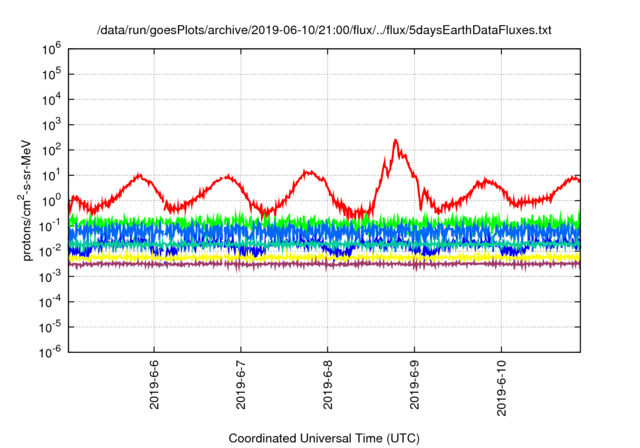Click the 10^4 y-axis tick label
Image resolution: width=640 pixels, height=448 pixels.
51,100
